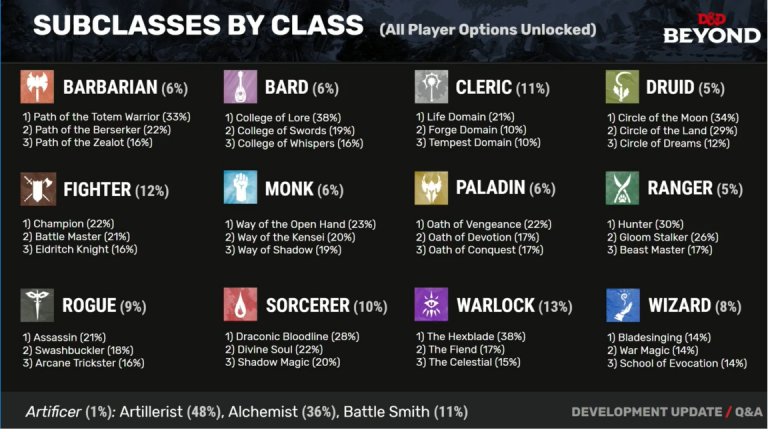Click the Monk fist class icon
This screenshot has height=432, width=768.
pos(240,189)
